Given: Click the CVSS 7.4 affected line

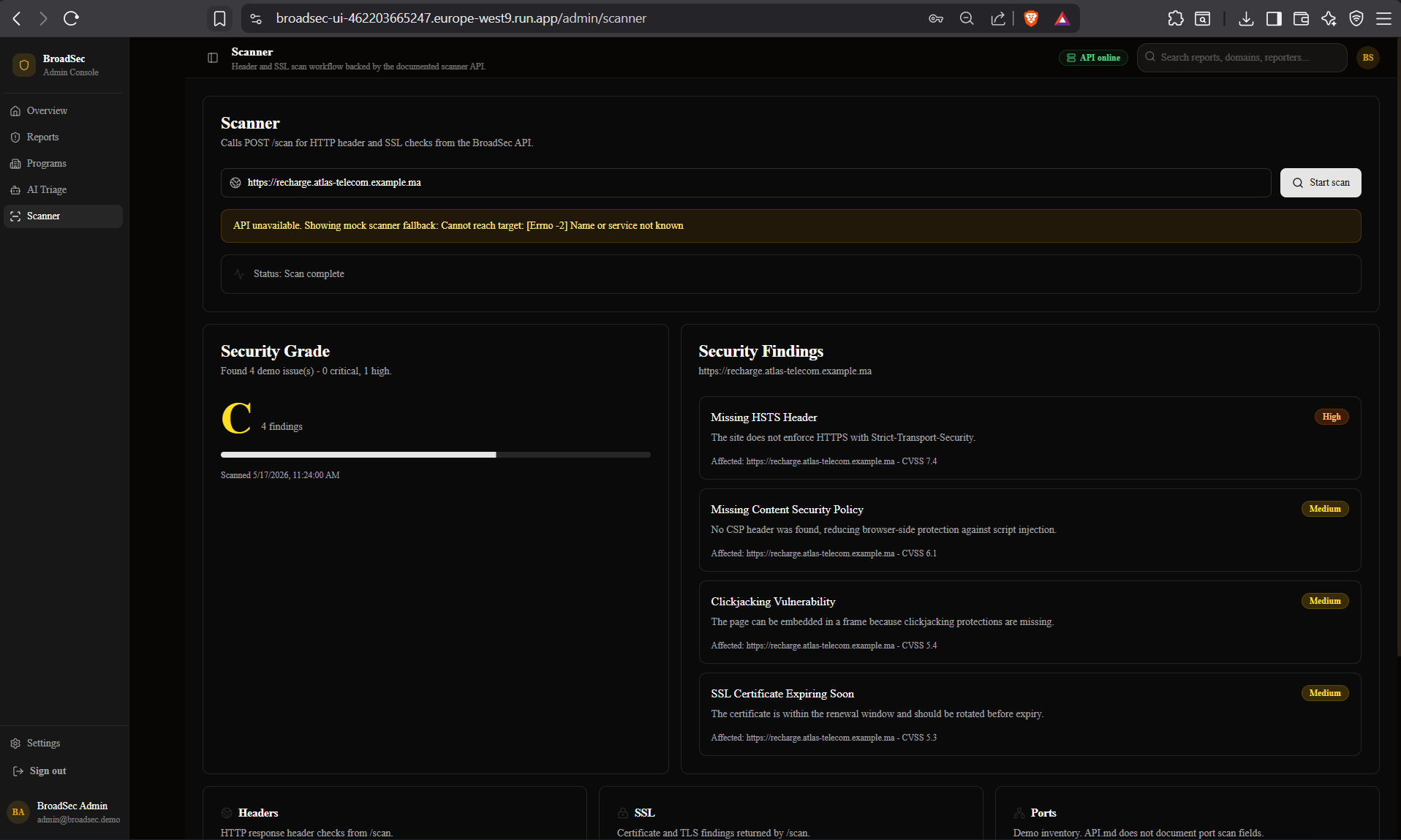Looking at the screenshot, I should pos(823,461).
